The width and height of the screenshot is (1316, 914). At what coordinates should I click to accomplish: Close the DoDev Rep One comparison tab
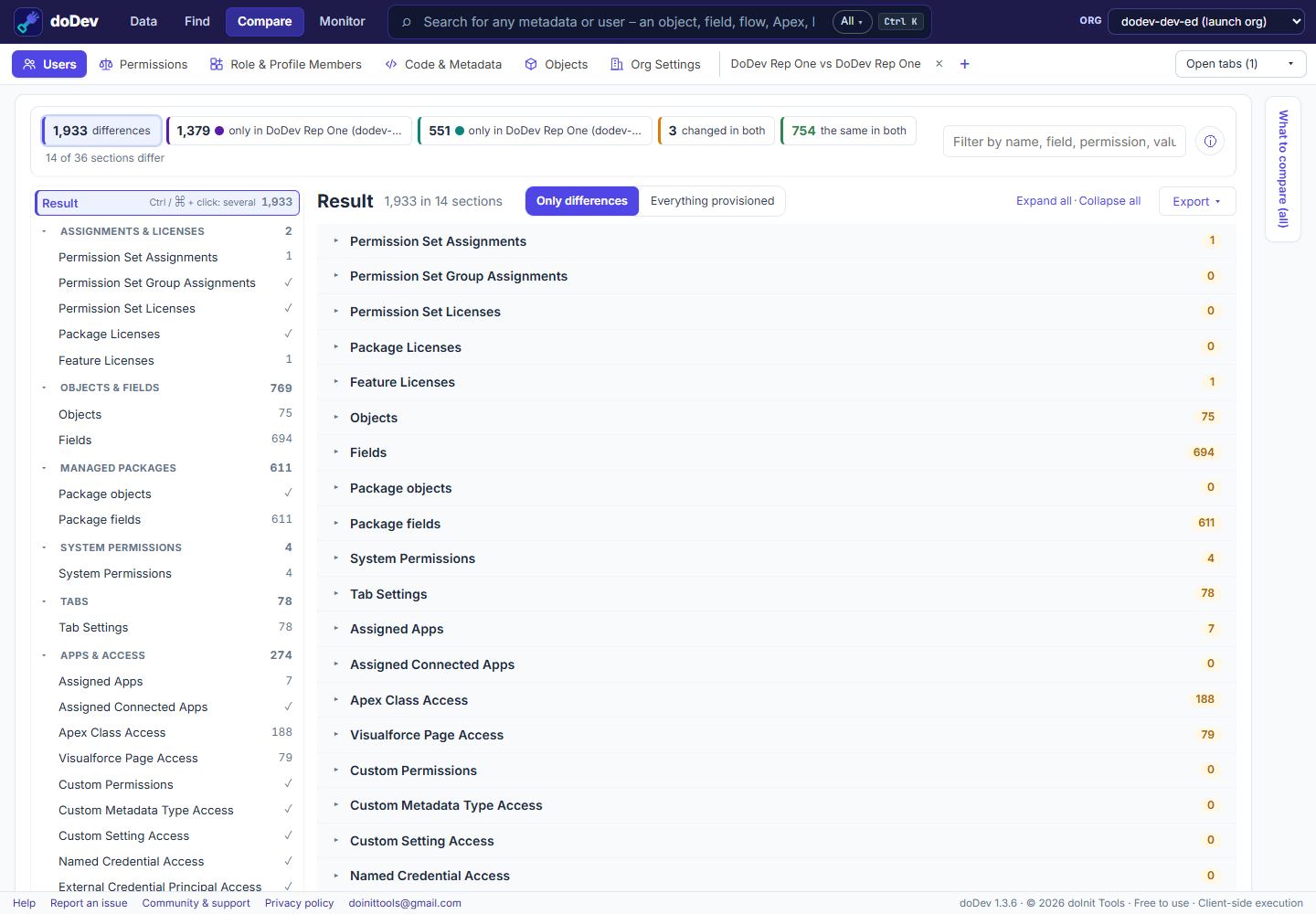click(939, 64)
